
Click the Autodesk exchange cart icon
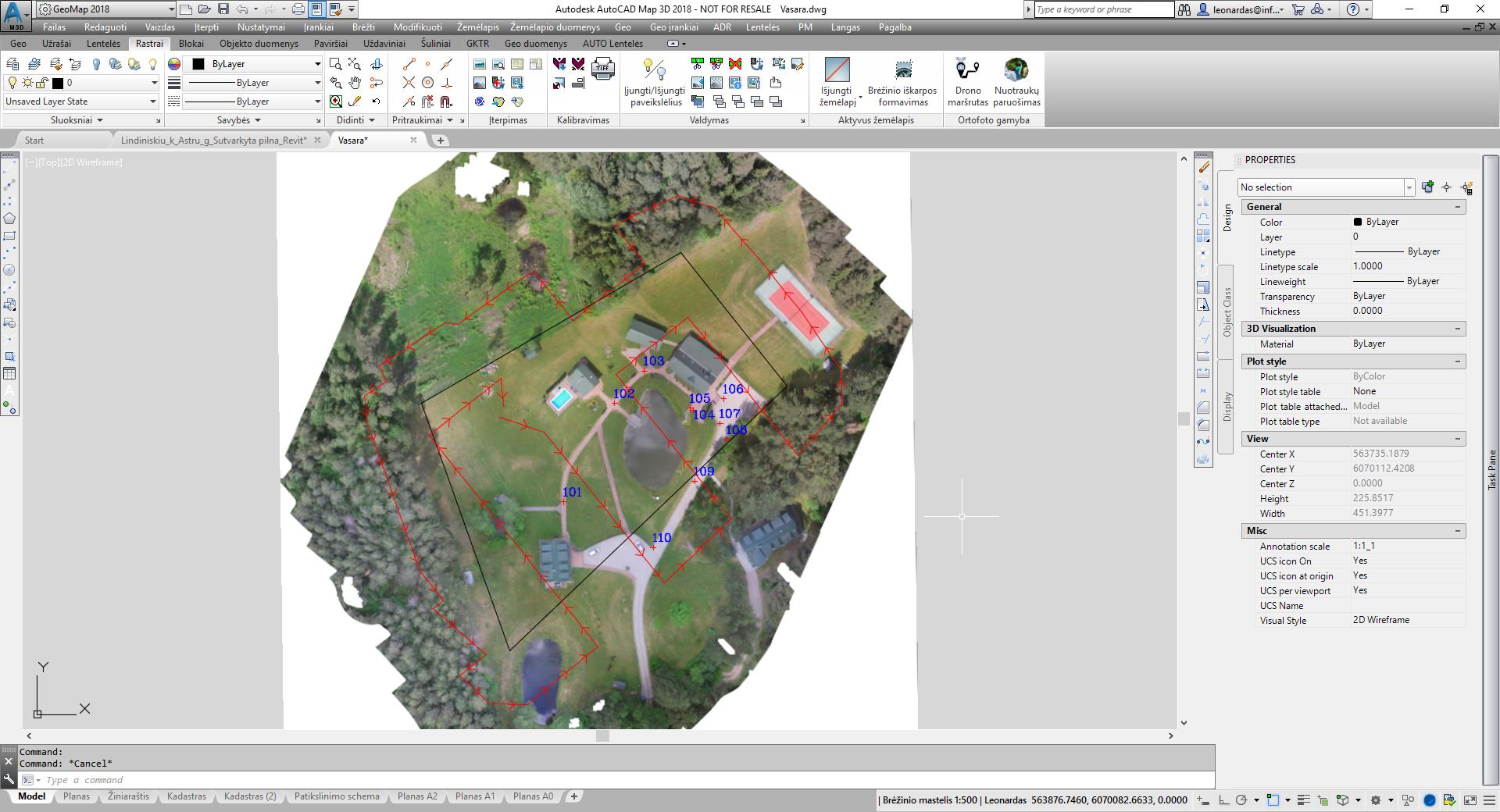(1298, 9)
